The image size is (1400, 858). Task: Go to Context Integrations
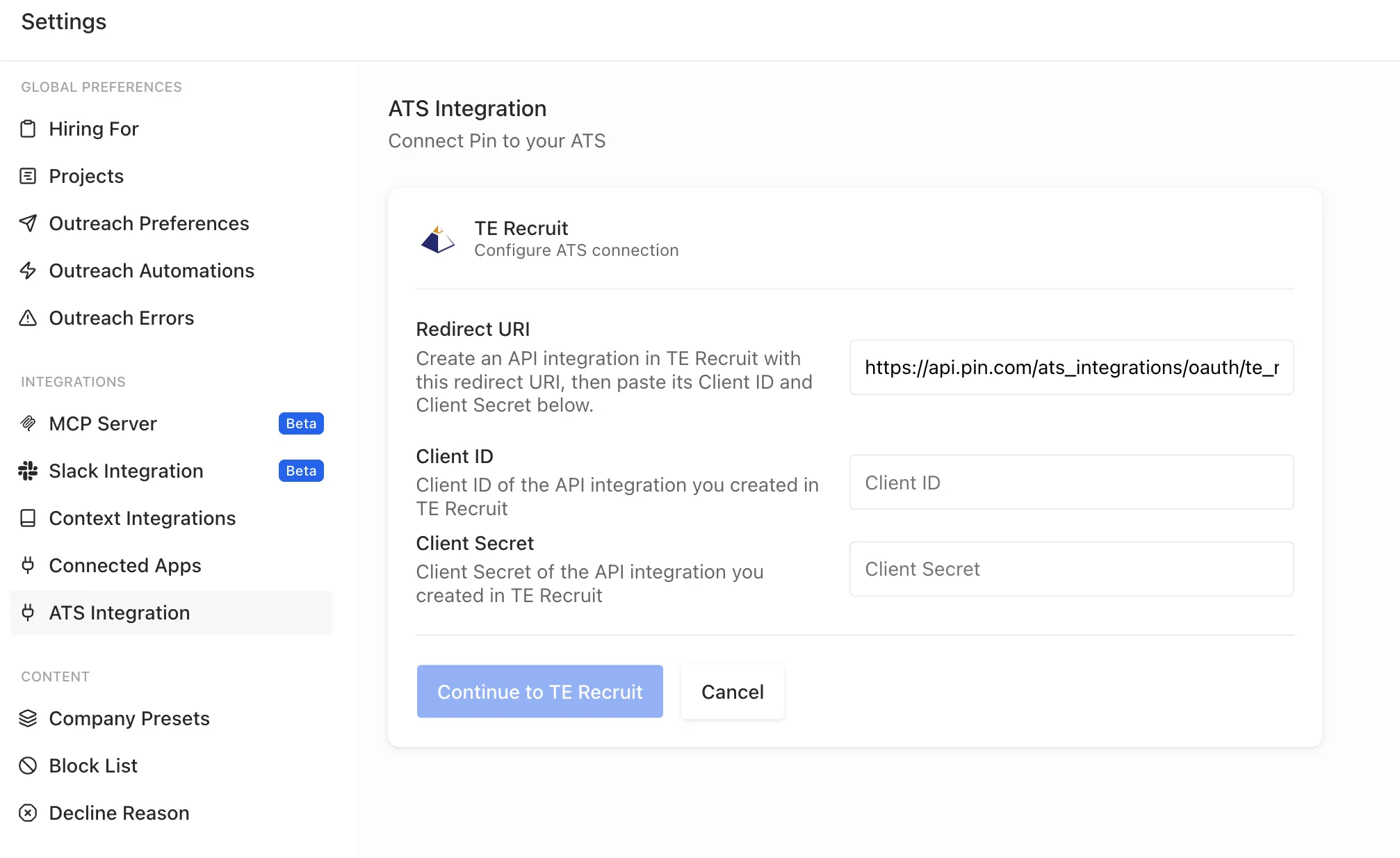coord(171,518)
